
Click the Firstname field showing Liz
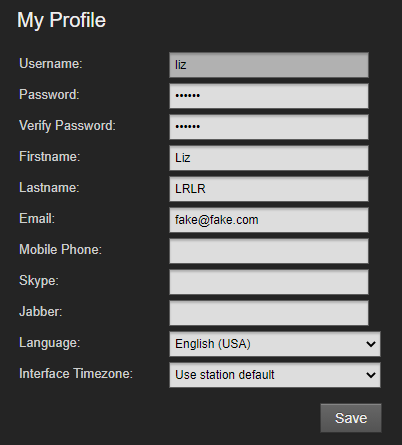point(269,158)
